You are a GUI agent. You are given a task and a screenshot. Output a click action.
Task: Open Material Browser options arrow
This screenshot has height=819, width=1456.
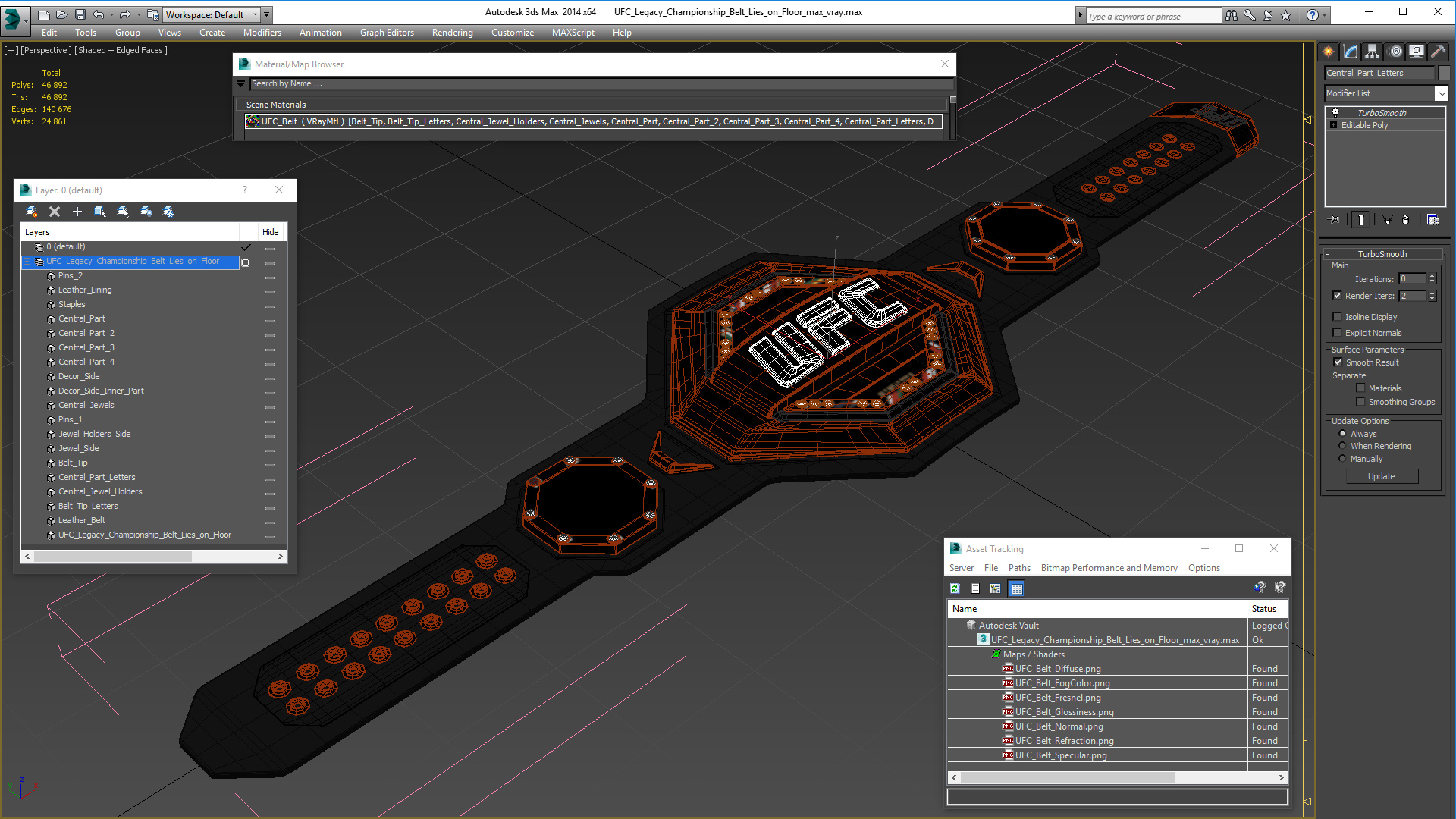240,83
